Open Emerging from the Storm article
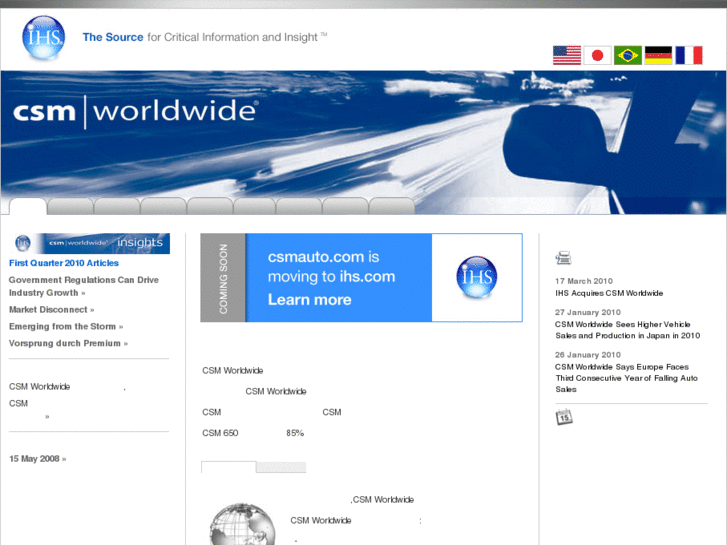 (x=66, y=327)
